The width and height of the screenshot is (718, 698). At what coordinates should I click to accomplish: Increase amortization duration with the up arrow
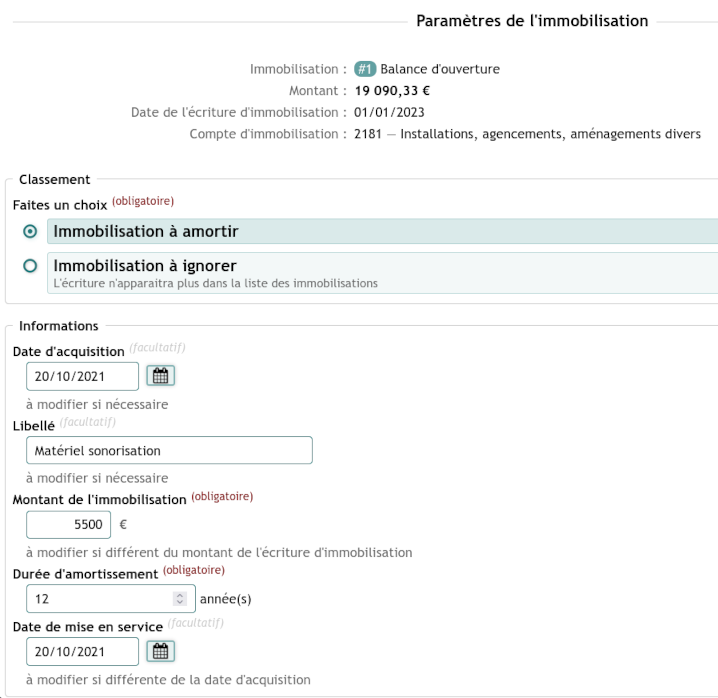coord(180,595)
